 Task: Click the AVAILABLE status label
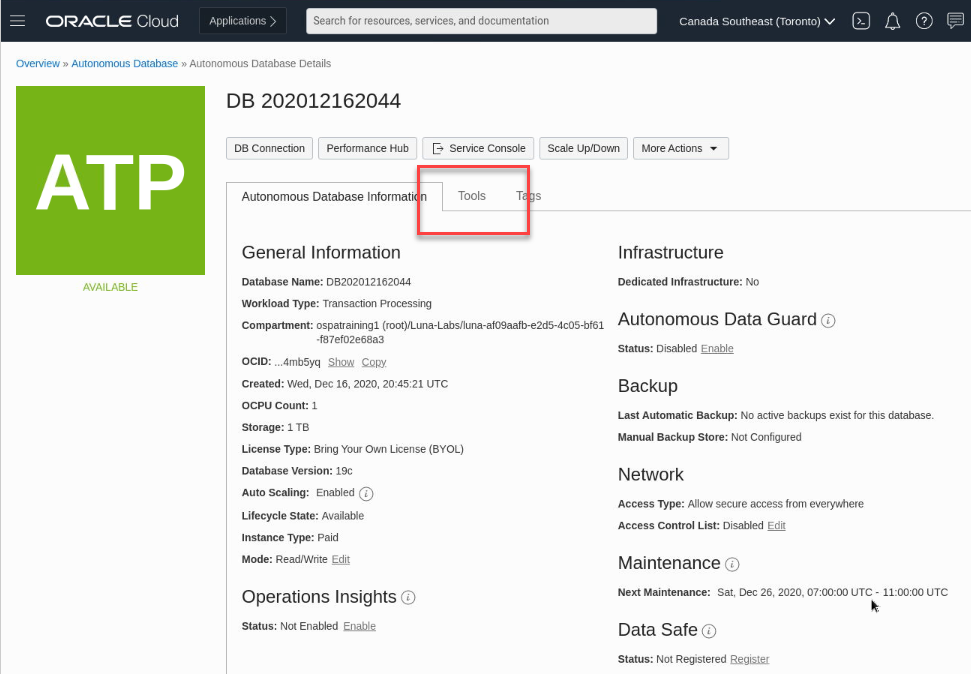click(x=110, y=287)
